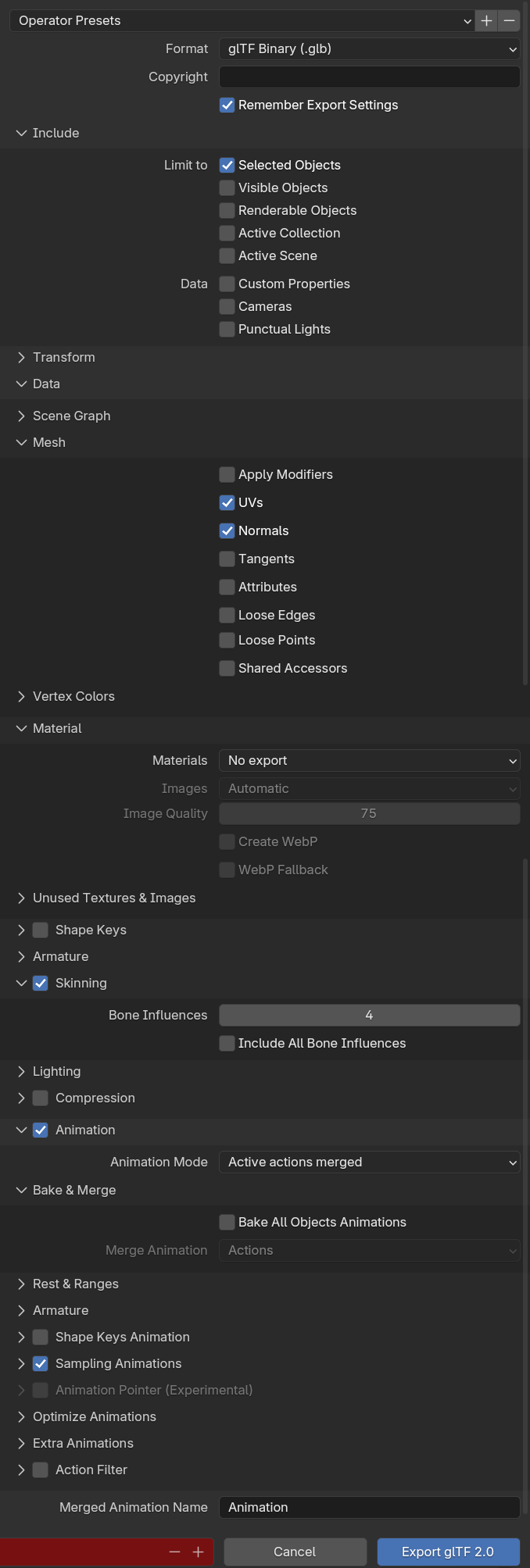Enable Apply Modifiers checkbox
This screenshot has height=1568, width=530.
point(227,475)
